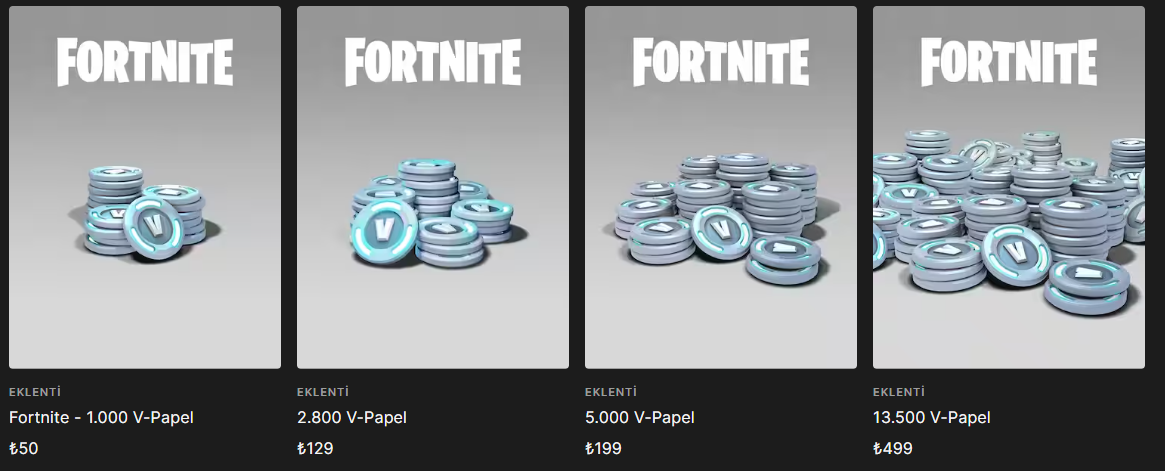Click the 13.500 V-Papel title link
1165x471 pixels.
click(x=931, y=418)
